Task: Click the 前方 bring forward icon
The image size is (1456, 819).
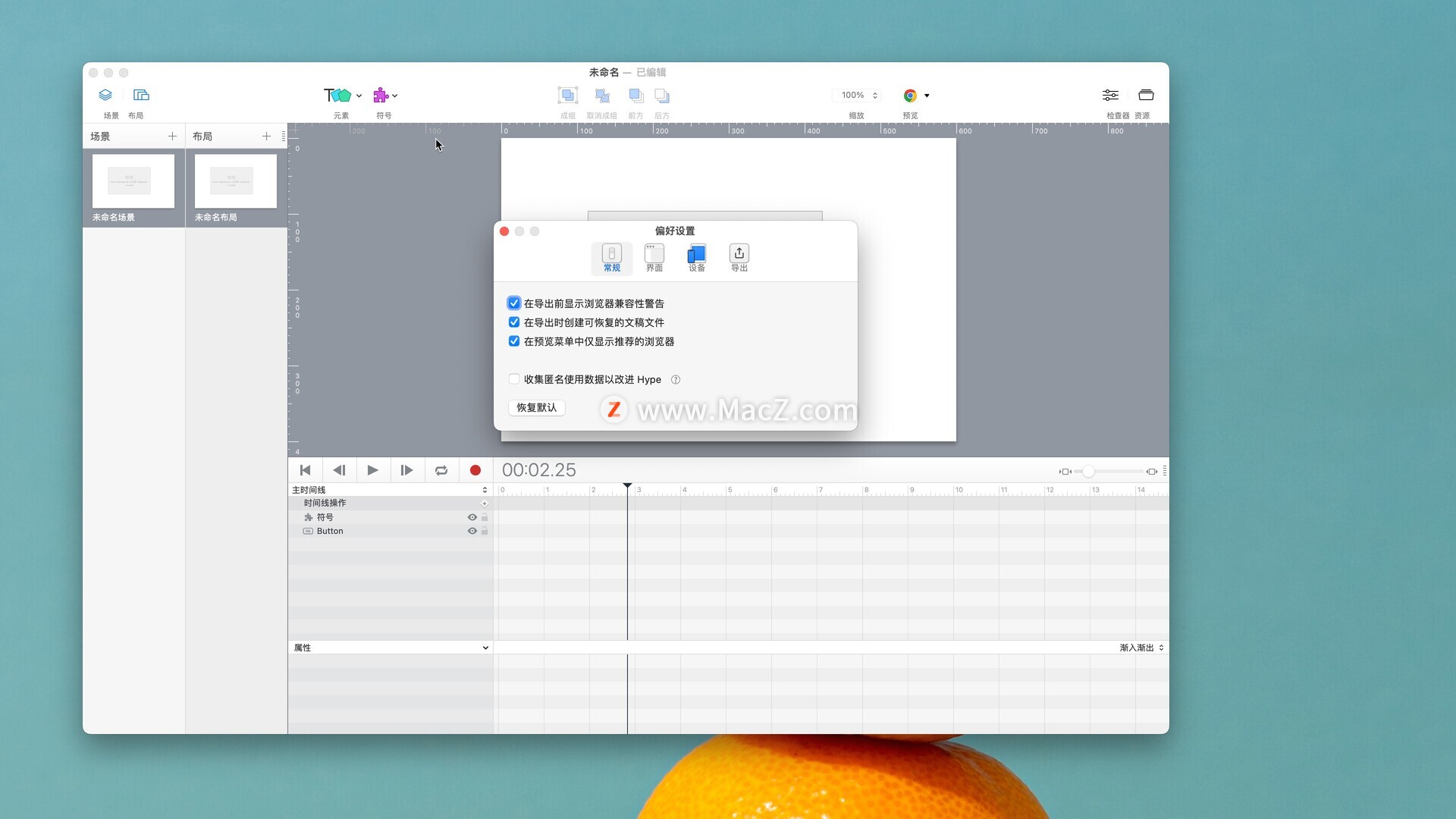Action: click(636, 96)
